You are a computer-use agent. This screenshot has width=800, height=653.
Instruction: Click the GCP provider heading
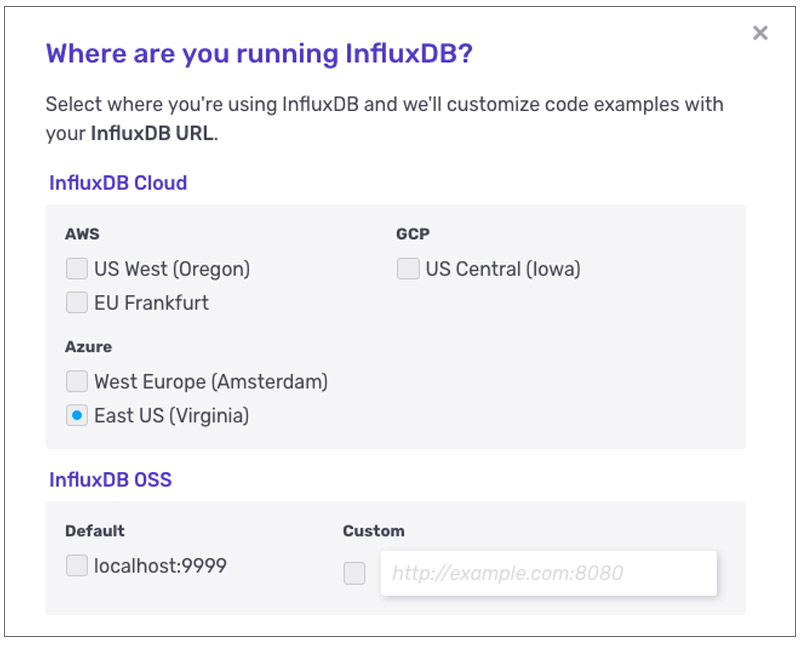412,234
